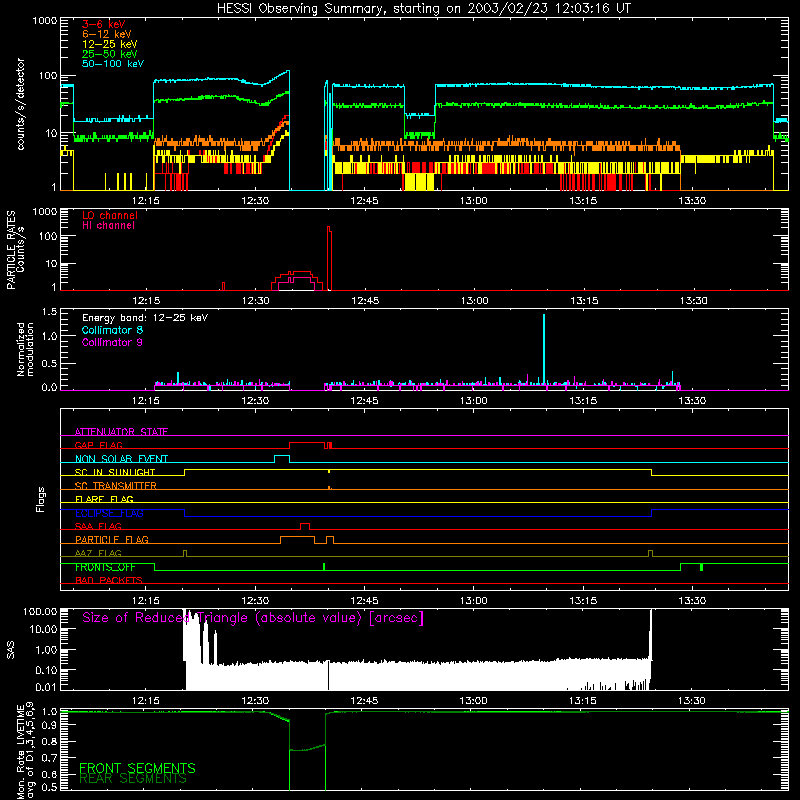Click the 13:00 tick under the count-rate plot
The image size is (800, 800).
(473, 201)
